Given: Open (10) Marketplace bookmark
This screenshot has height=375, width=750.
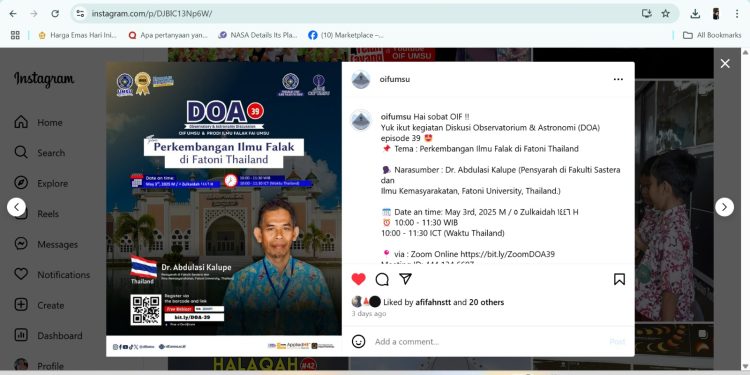Looking at the screenshot, I should tap(346, 35).
